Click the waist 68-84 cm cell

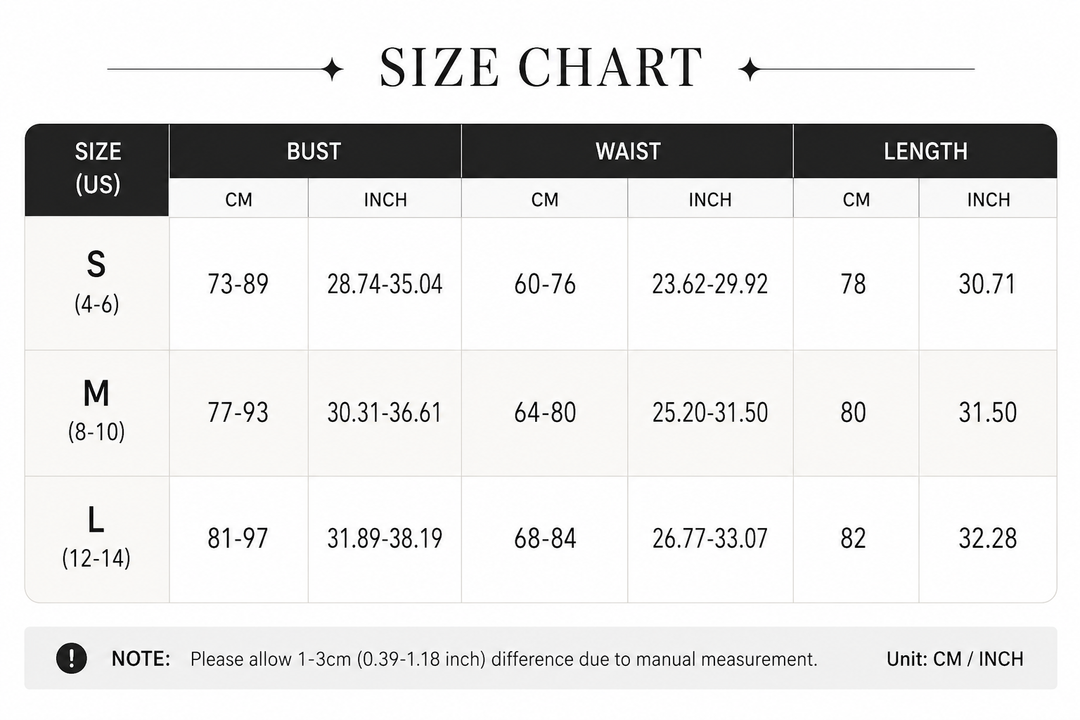click(x=545, y=538)
